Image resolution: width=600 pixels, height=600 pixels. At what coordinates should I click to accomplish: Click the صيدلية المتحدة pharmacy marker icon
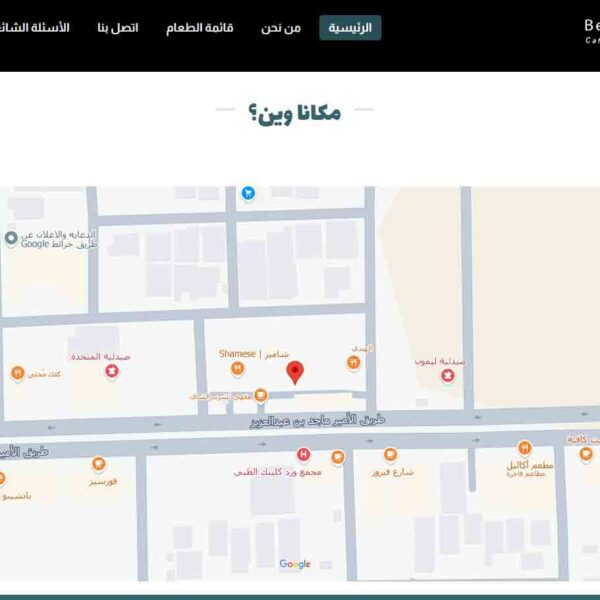click(x=112, y=371)
